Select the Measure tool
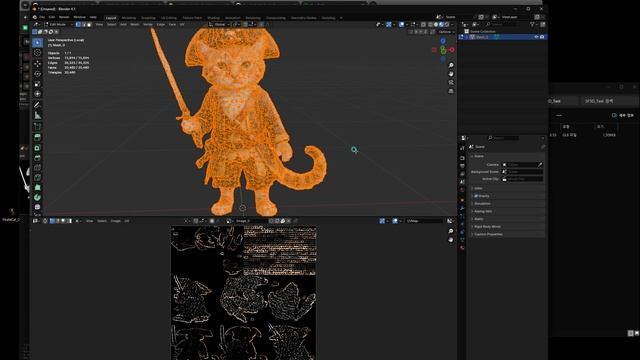The height and width of the screenshot is (360, 640). pyautogui.click(x=38, y=116)
